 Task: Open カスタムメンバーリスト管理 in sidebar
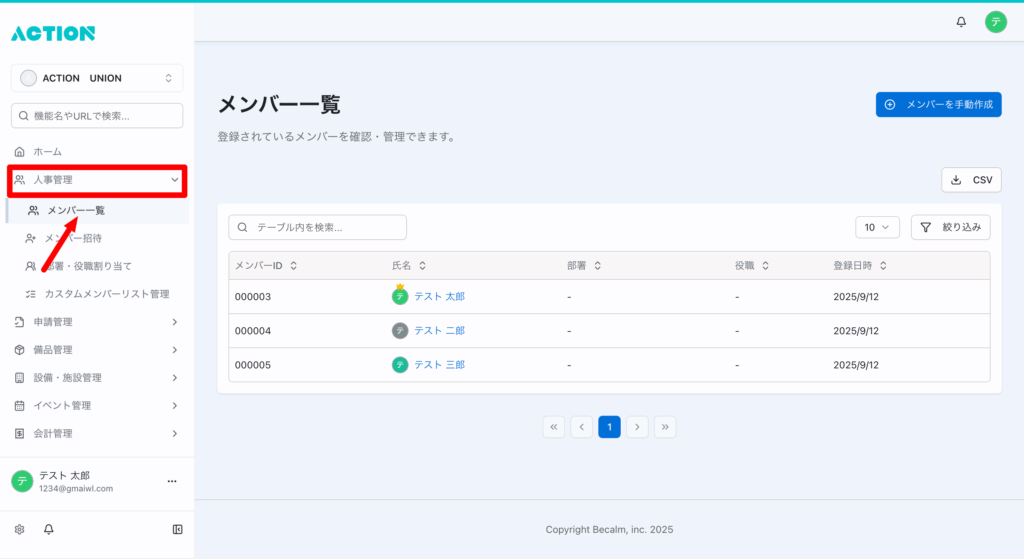[106, 294]
